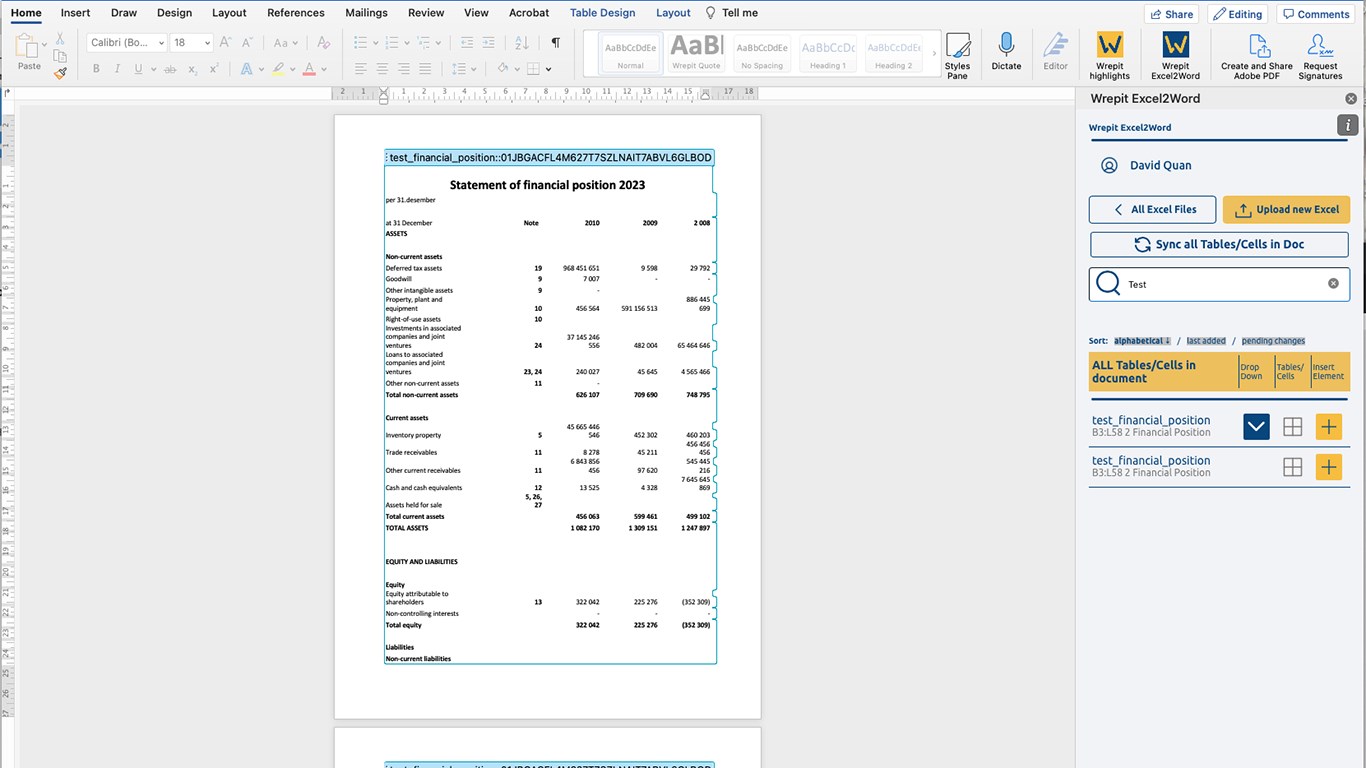Image resolution: width=1366 pixels, height=768 pixels.
Task: Justify the text
Action: tap(426, 69)
